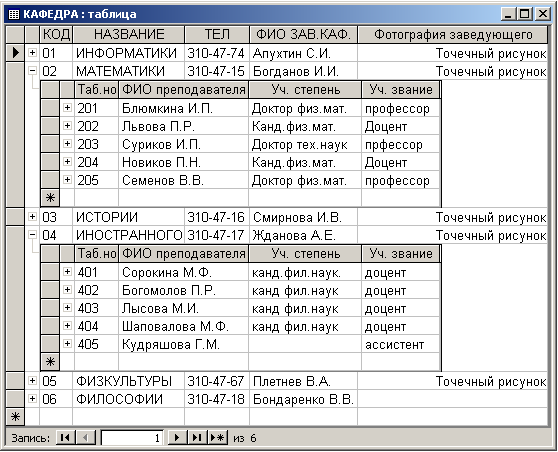Image resolution: width=558 pixels, height=452 pixels.
Task: Click the Таб. number cell 403
Action: coord(96,308)
